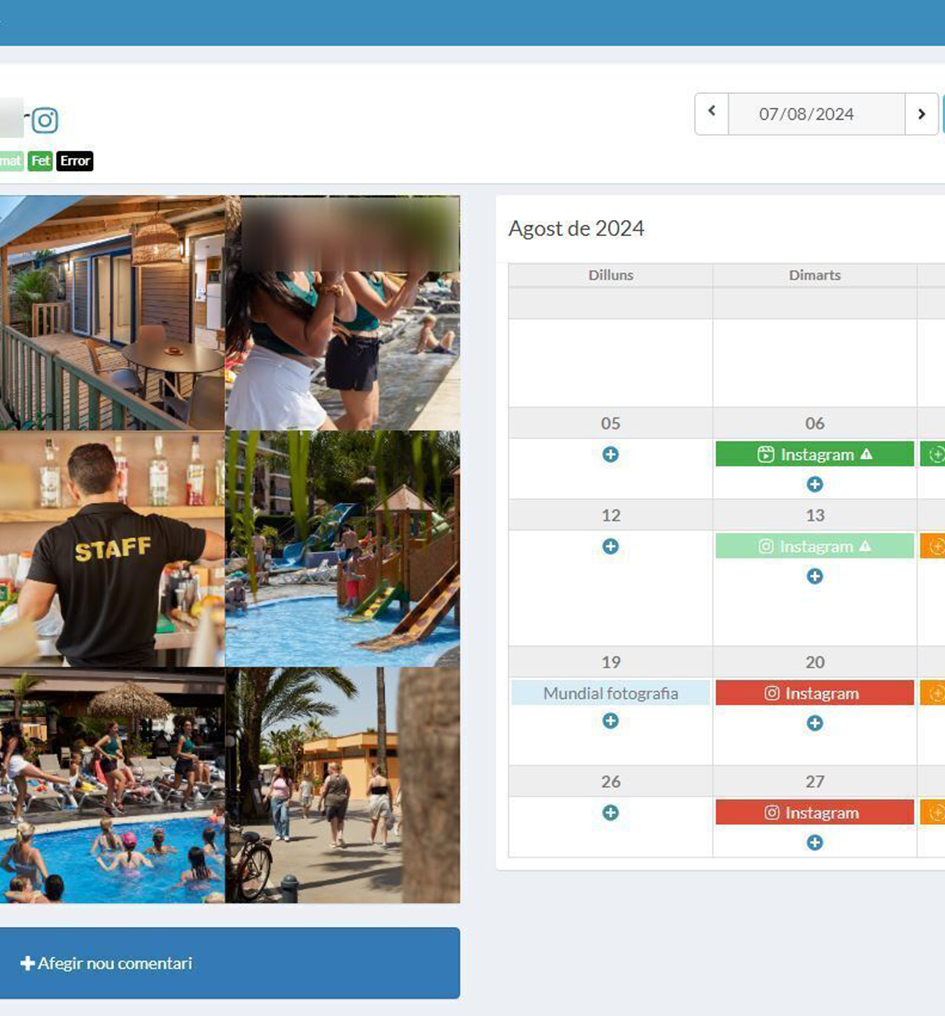Open the red Instagram post on day 20
The height and width of the screenshot is (1016, 945).
tap(814, 693)
